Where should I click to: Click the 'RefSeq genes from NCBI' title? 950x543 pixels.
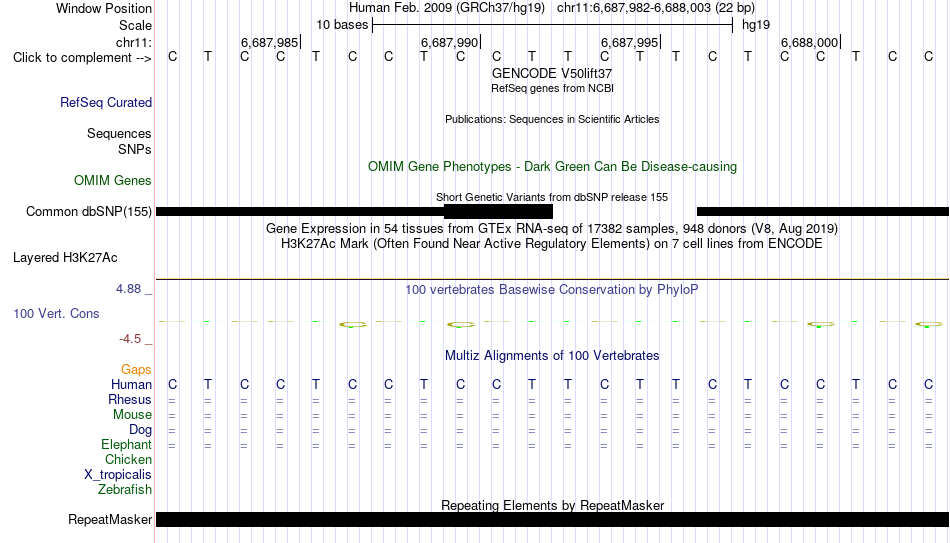[552, 88]
